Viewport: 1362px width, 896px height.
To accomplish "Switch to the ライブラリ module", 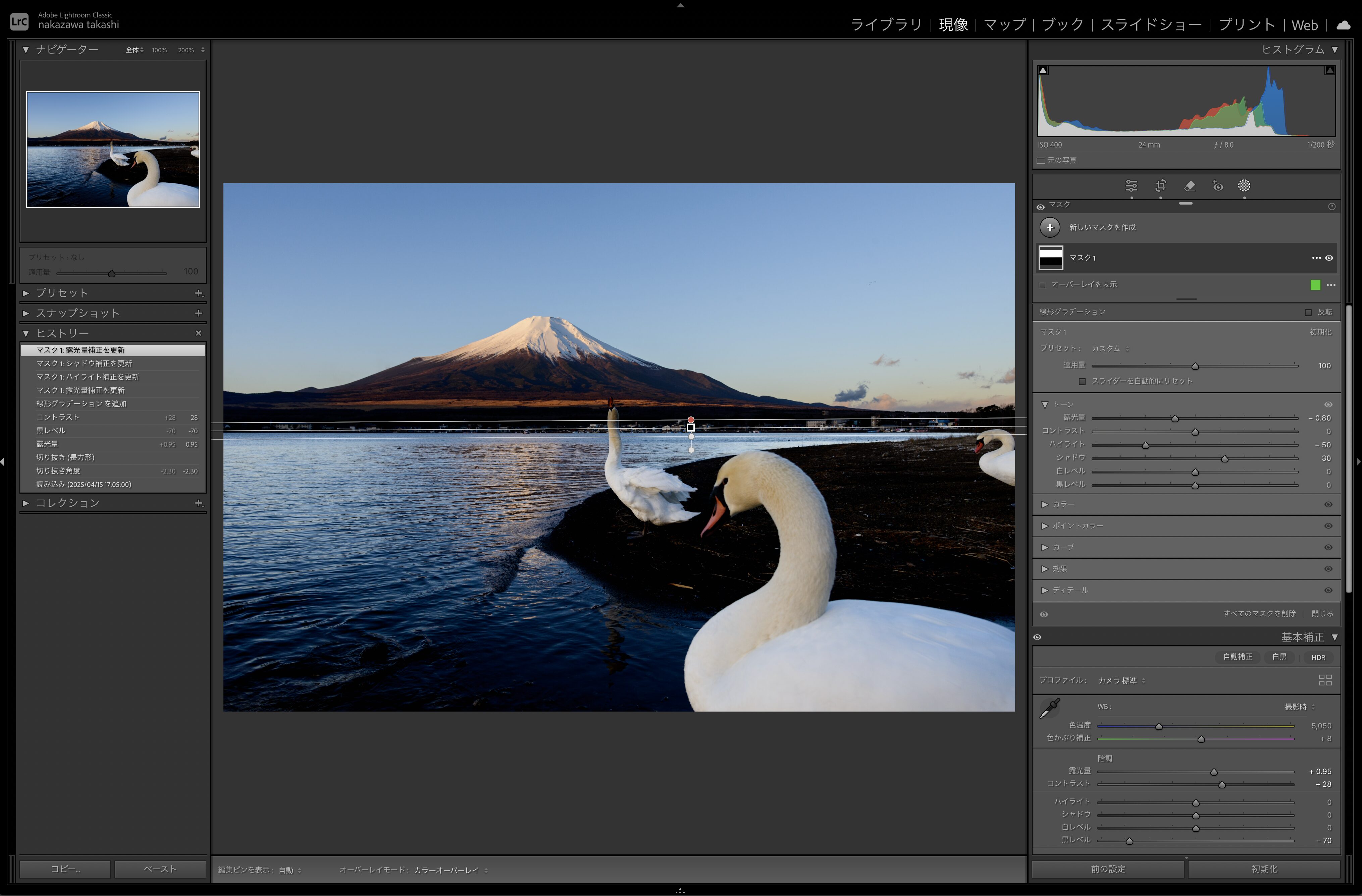I will pyautogui.click(x=886, y=25).
